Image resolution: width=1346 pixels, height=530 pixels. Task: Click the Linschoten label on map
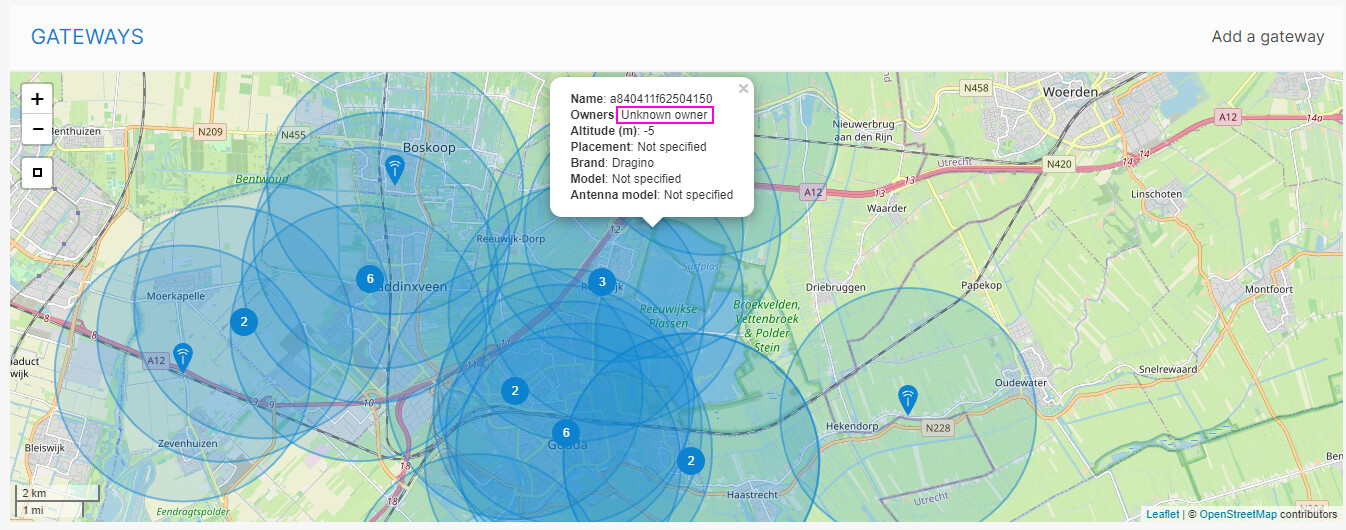[x=1156, y=193]
